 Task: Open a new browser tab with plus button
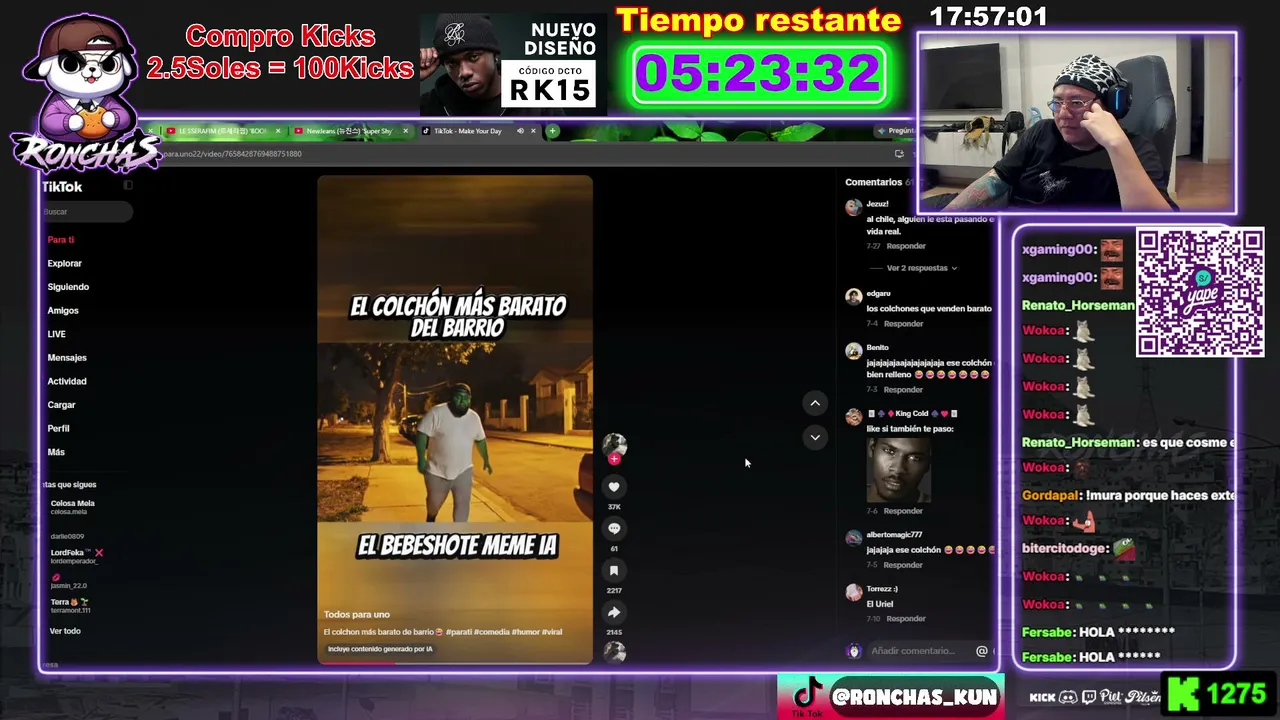(552, 131)
